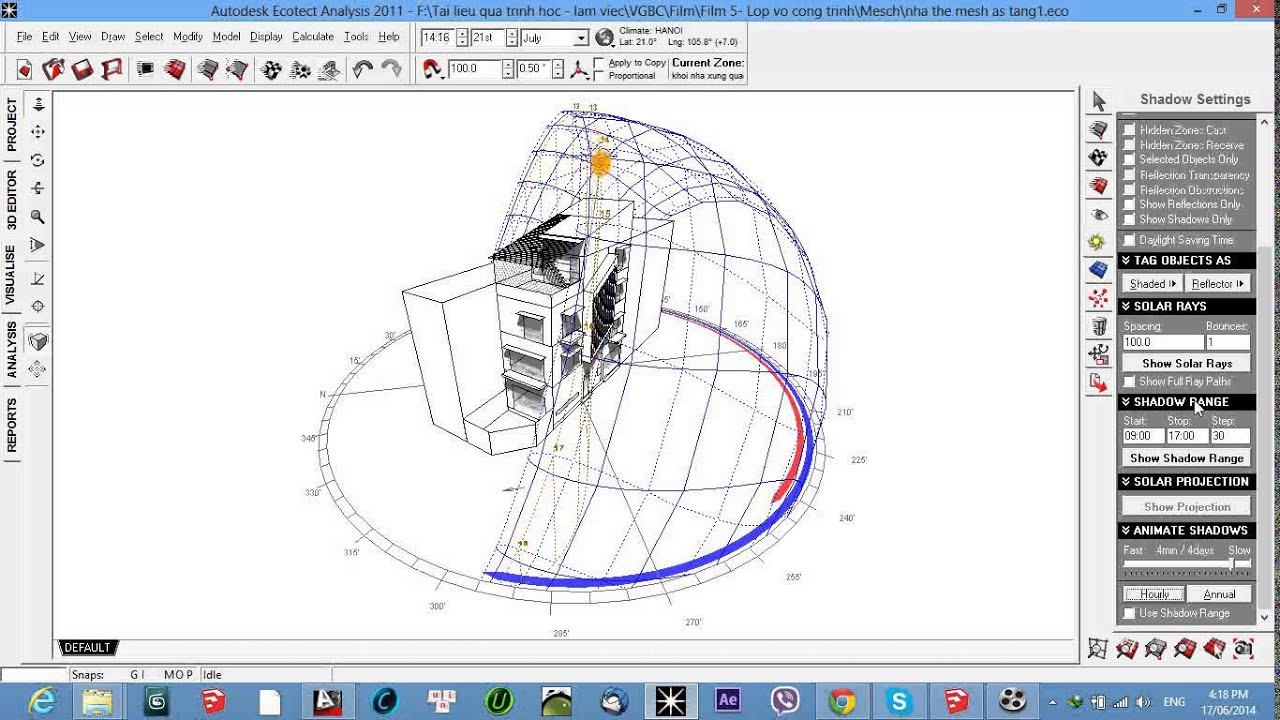1280x720 pixels.
Task: Click the Save (red floppy disk) toolbar icon
Action: [83, 69]
